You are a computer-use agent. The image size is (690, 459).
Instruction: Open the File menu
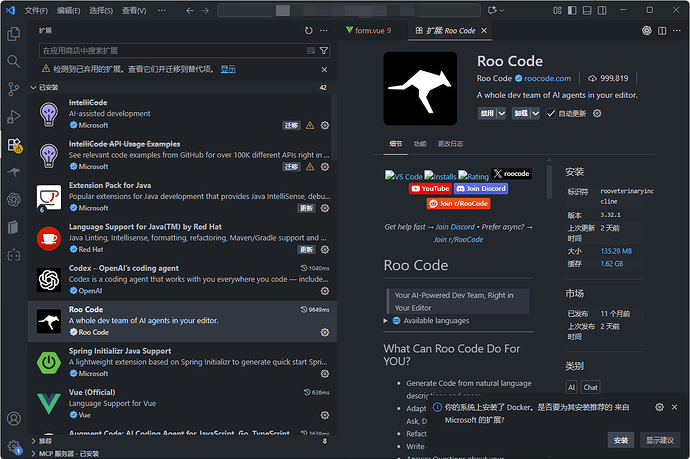36,11
